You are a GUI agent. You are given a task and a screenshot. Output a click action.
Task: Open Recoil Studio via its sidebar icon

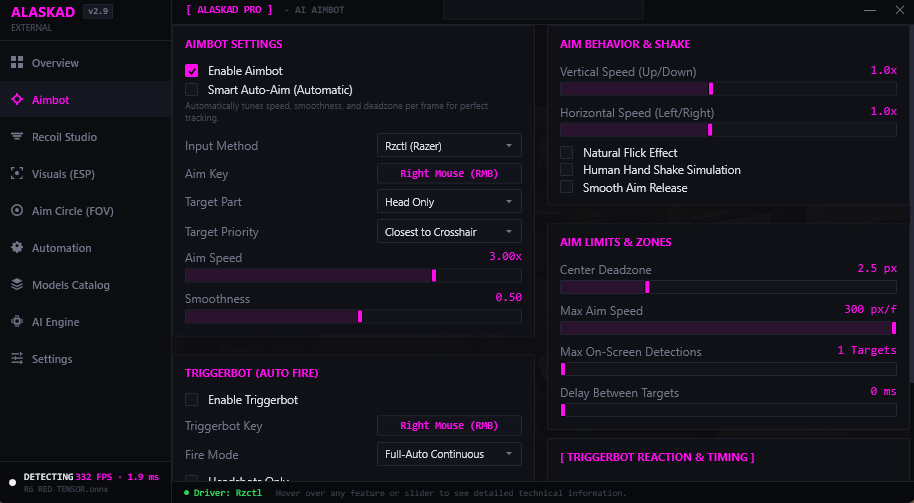tap(17, 136)
